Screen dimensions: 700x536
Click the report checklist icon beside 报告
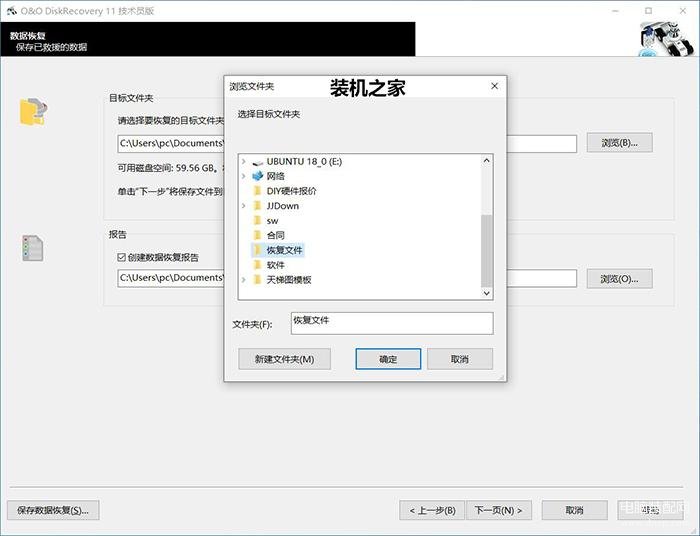(33, 248)
